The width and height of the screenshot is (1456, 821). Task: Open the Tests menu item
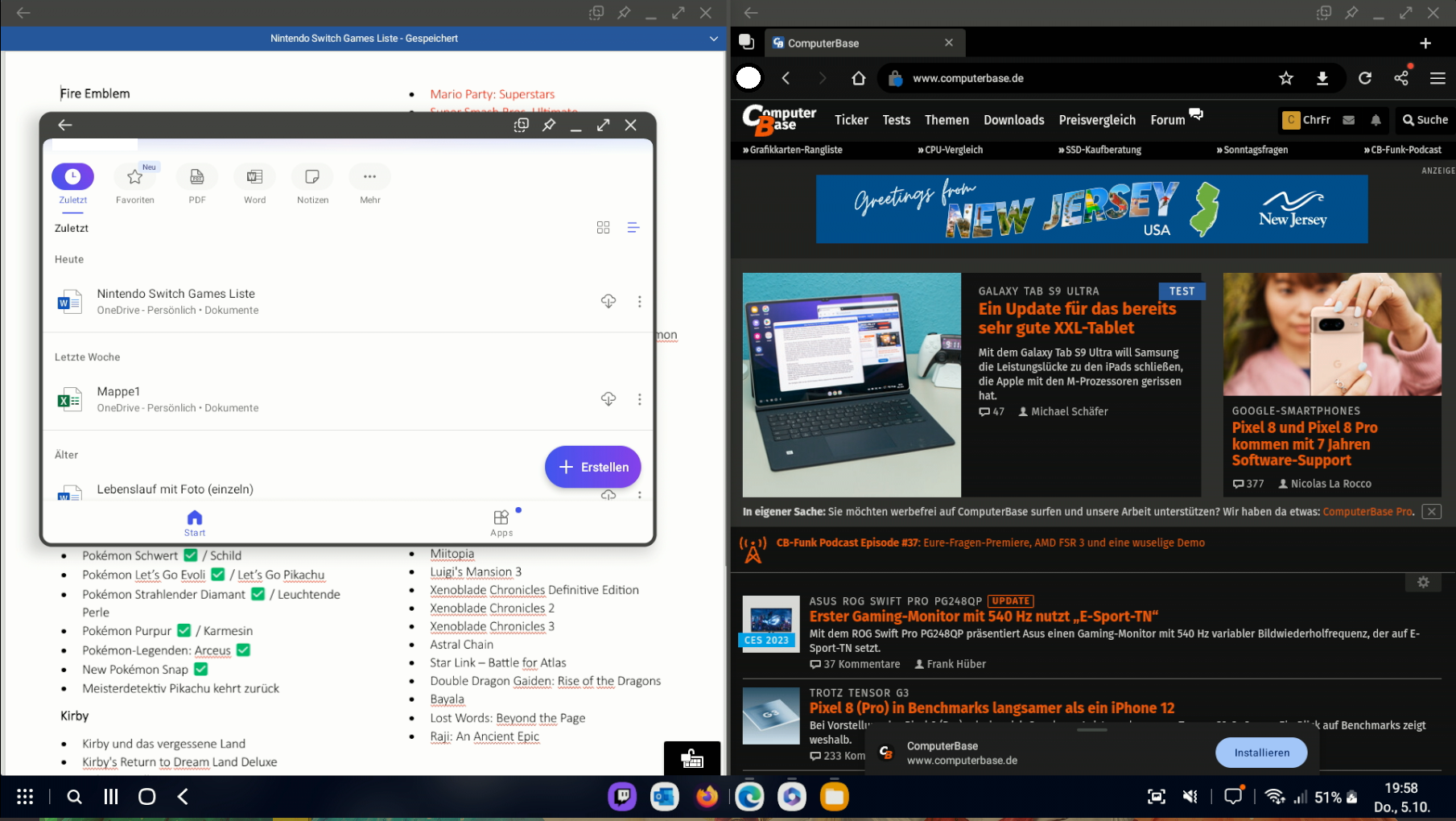pos(897,120)
